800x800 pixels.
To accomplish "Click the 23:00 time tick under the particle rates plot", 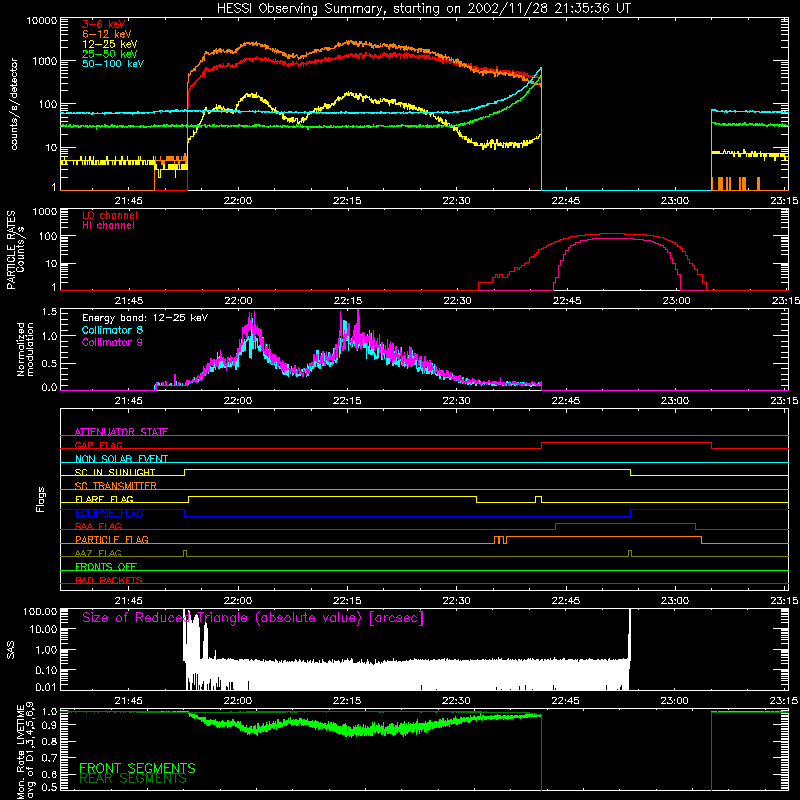I will coord(676,301).
